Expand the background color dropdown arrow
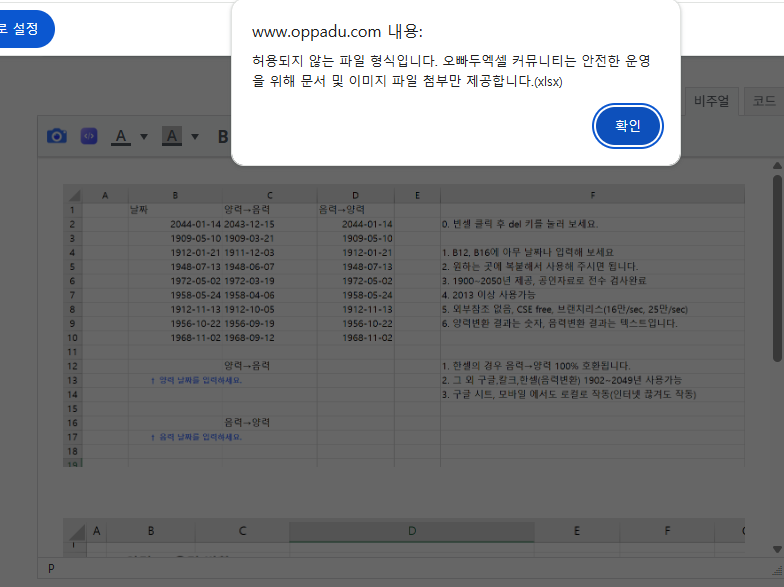Viewport: 784px width, 587px height. point(195,136)
